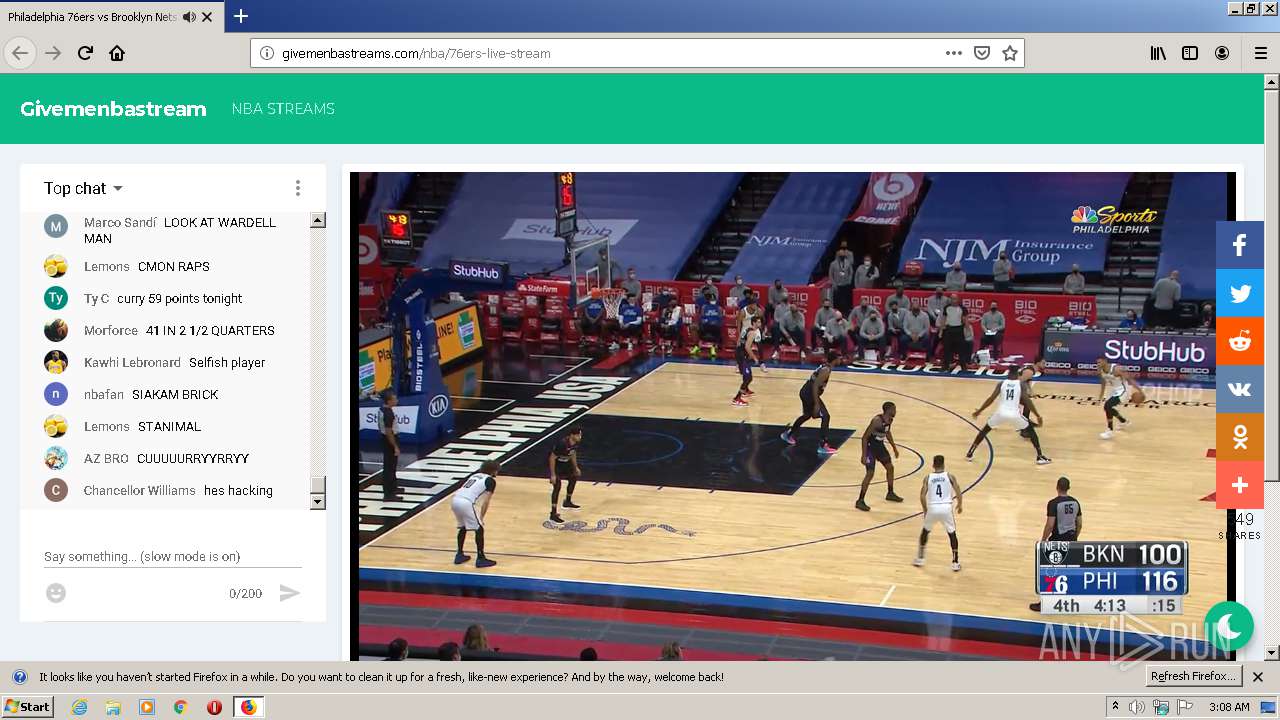
Task: Click browser back button
Action: point(20,53)
